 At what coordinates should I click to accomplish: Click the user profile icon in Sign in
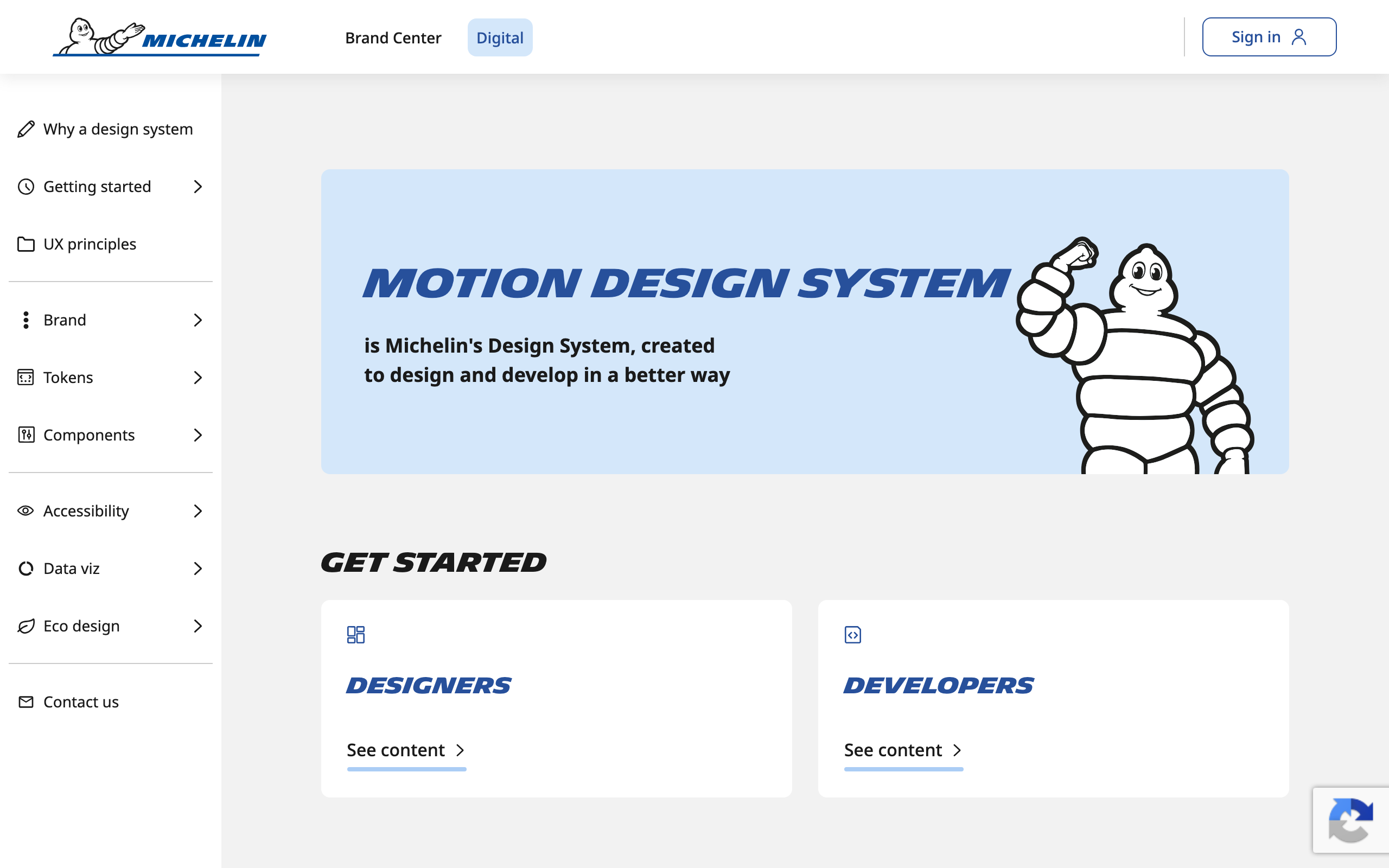tap(1299, 37)
